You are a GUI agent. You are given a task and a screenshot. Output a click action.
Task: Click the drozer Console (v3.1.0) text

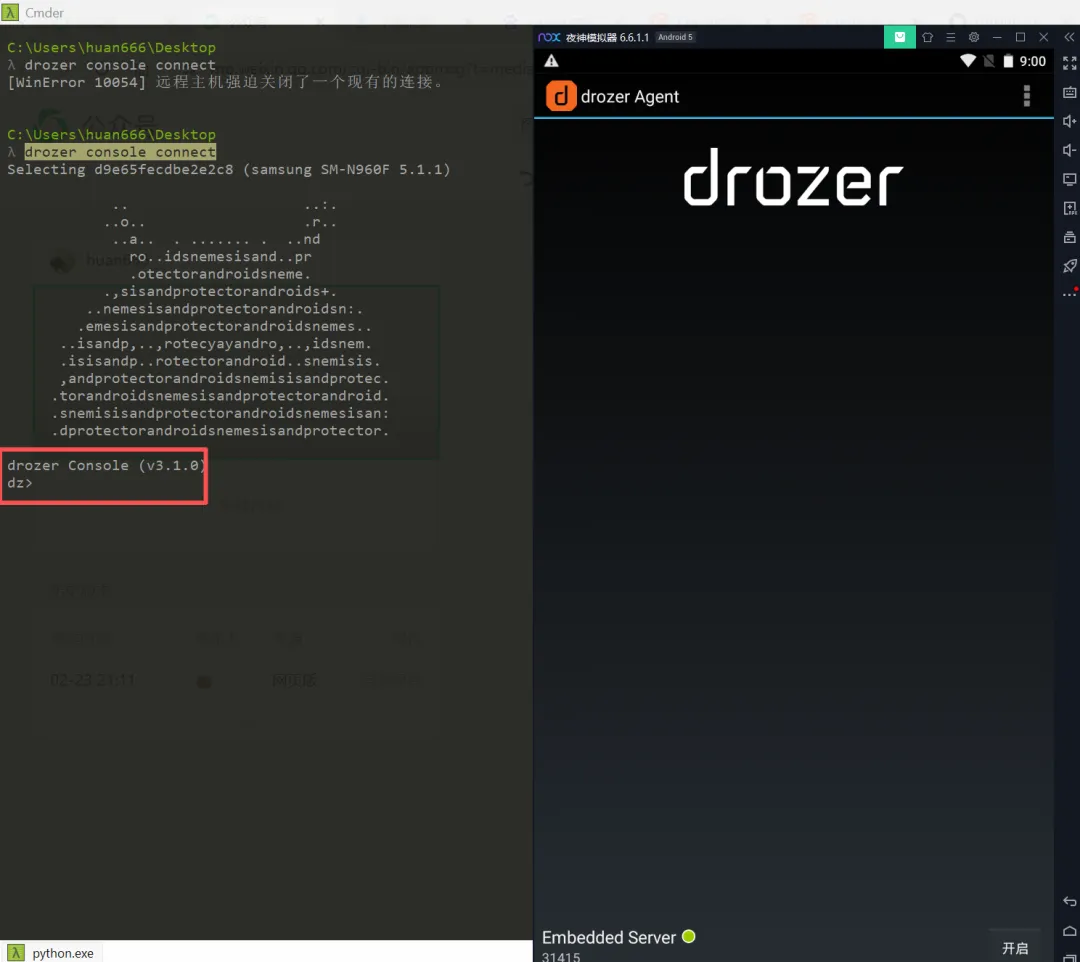(107, 466)
